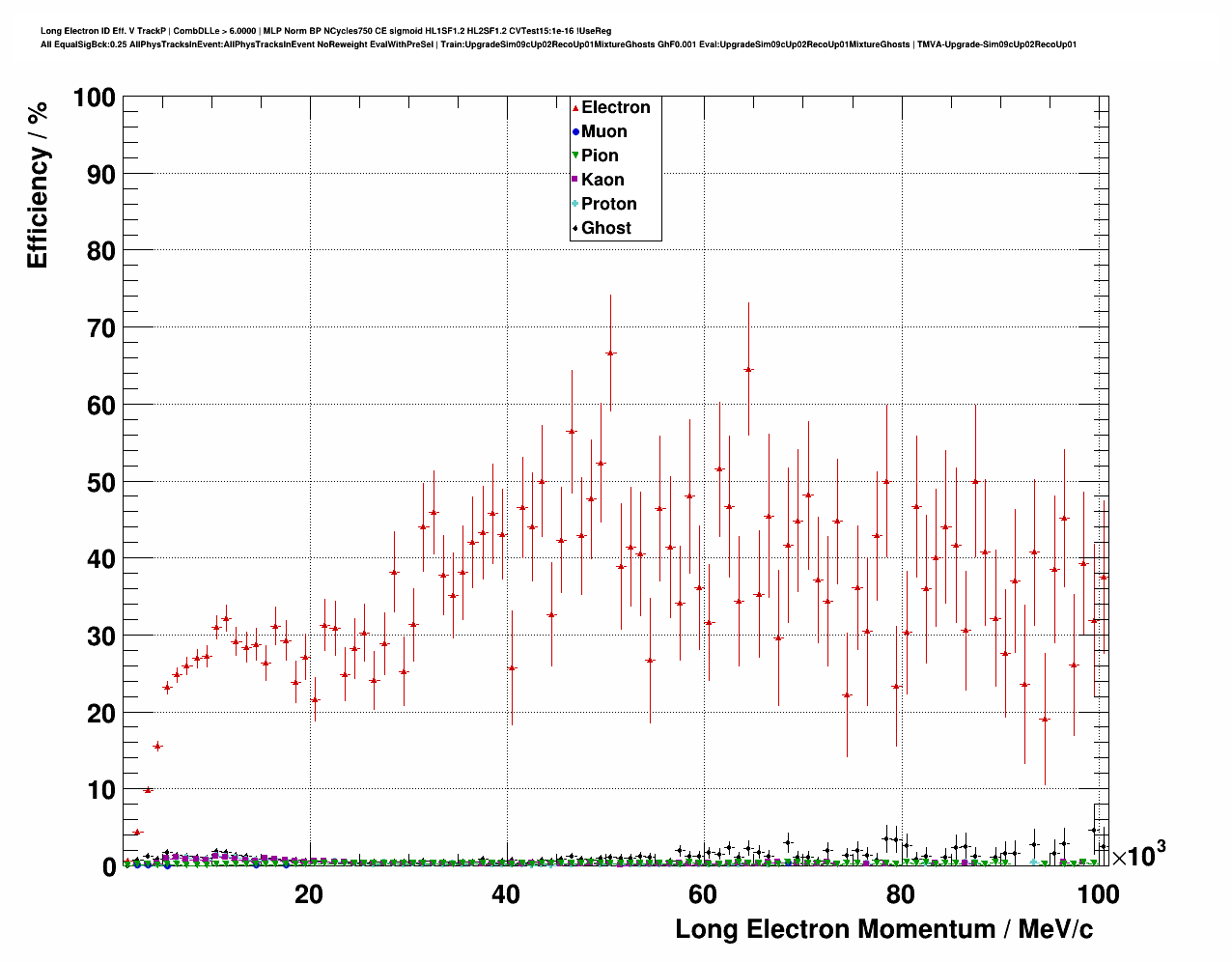Click the Long Electron Momentum / MeV/c axis title

click(x=884, y=929)
